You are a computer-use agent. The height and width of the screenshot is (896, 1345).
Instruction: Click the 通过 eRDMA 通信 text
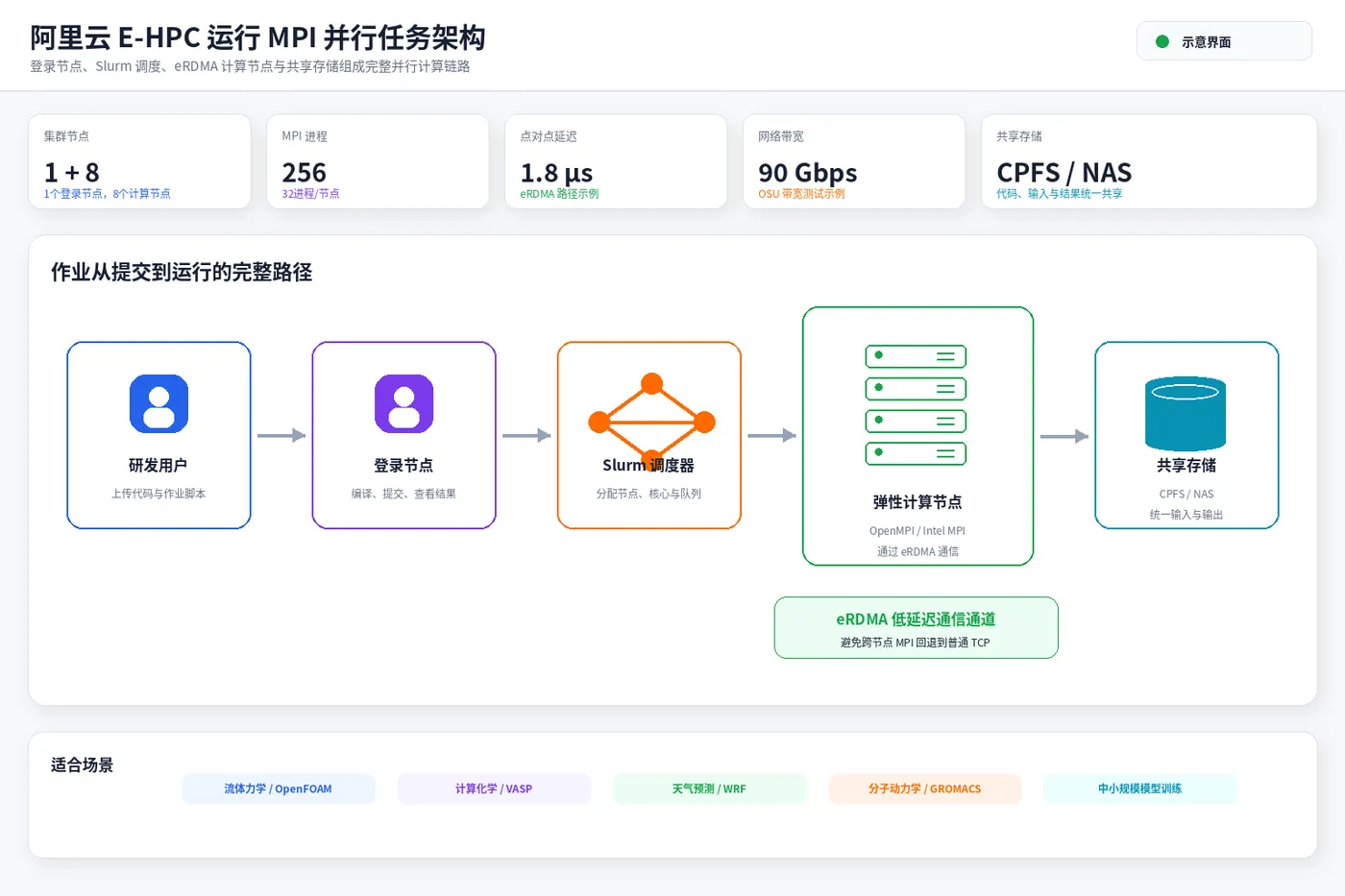pyautogui.click(x=917, y=551)
